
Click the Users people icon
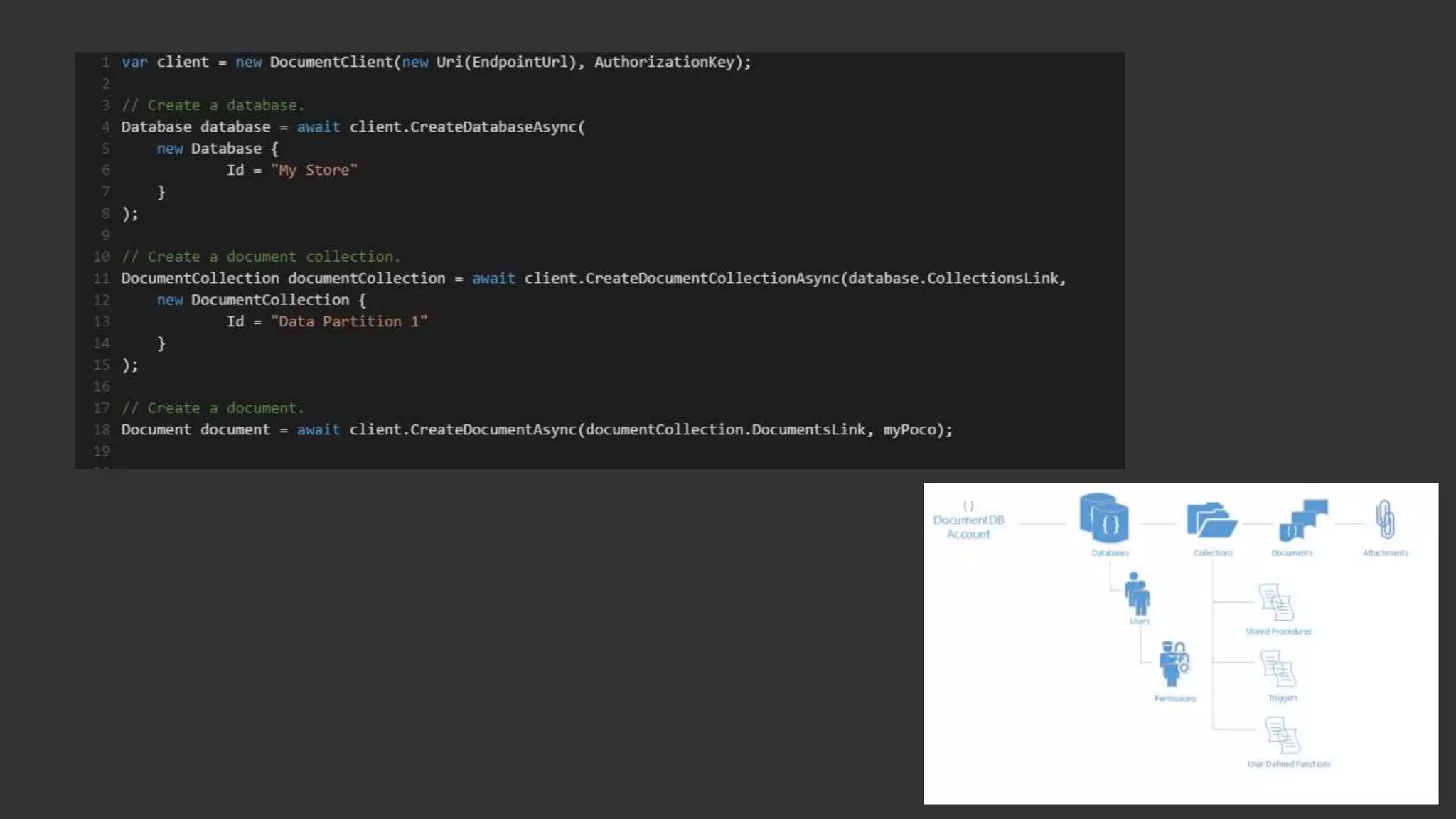click(1137, 594)
